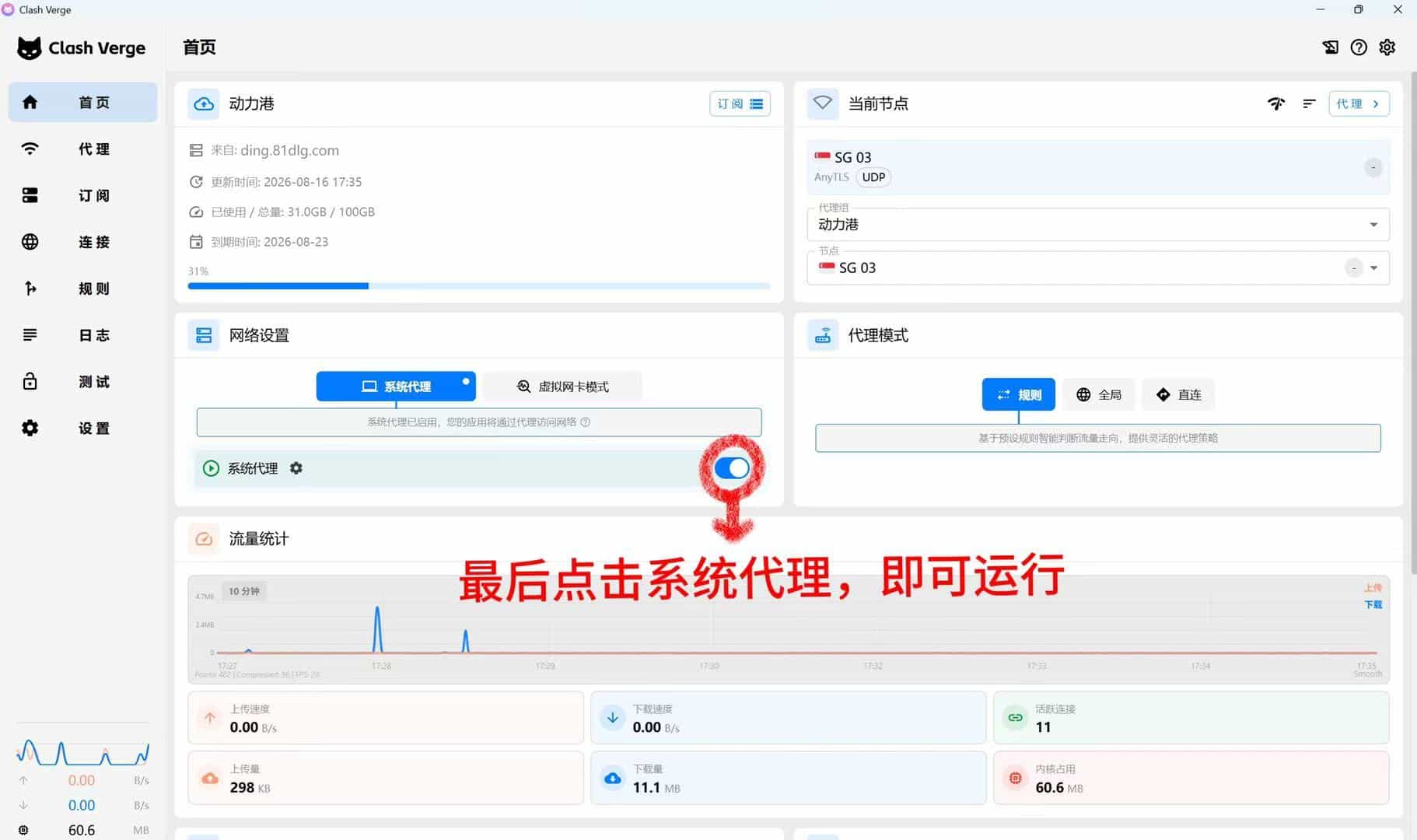
Task: Click the 上传速度 stat card
Action: pos(386,718)
